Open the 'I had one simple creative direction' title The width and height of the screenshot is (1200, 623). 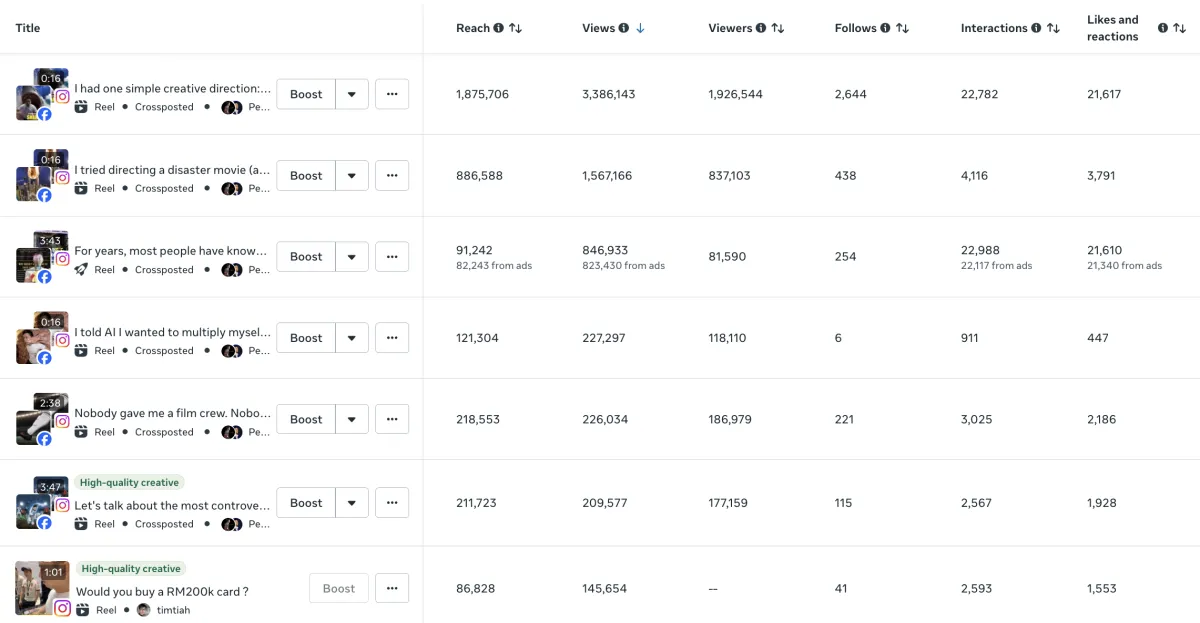tap(172, 88)
